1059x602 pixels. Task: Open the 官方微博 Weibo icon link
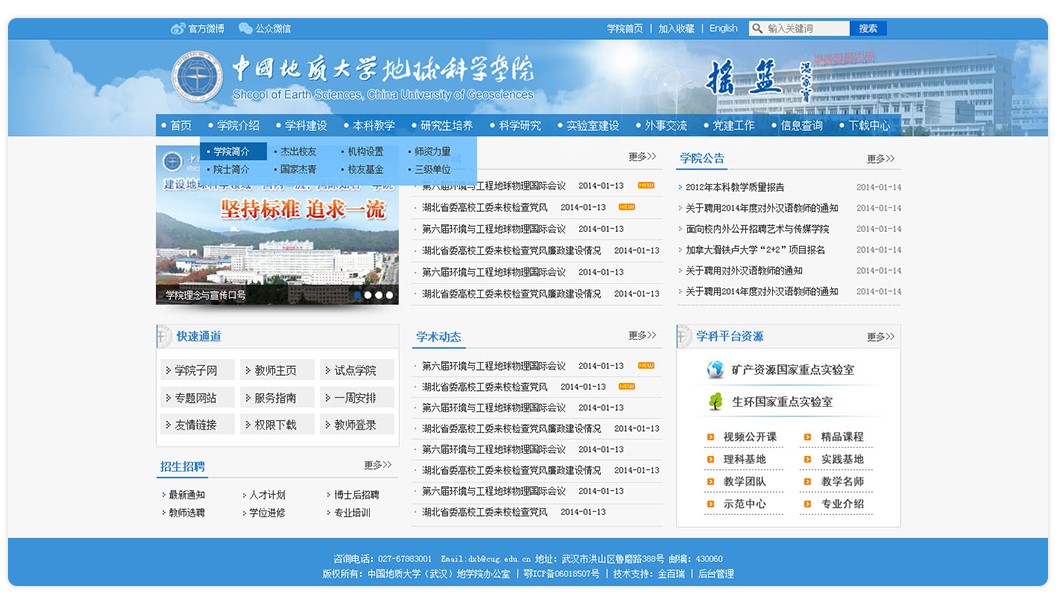click(178, 28)
